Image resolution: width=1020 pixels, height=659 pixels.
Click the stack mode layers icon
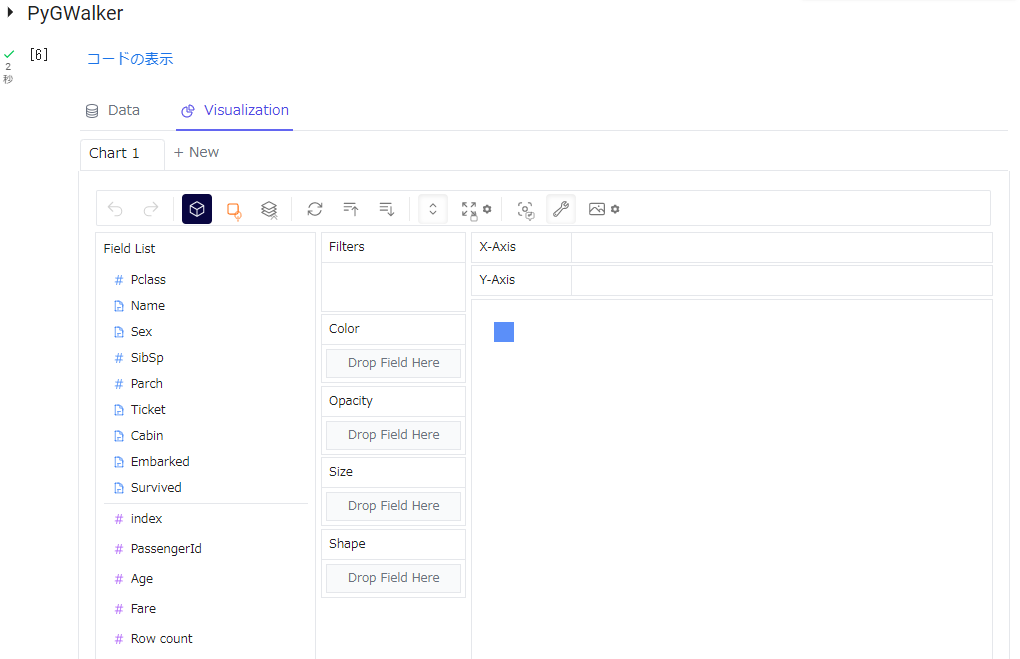coord(269,209)
